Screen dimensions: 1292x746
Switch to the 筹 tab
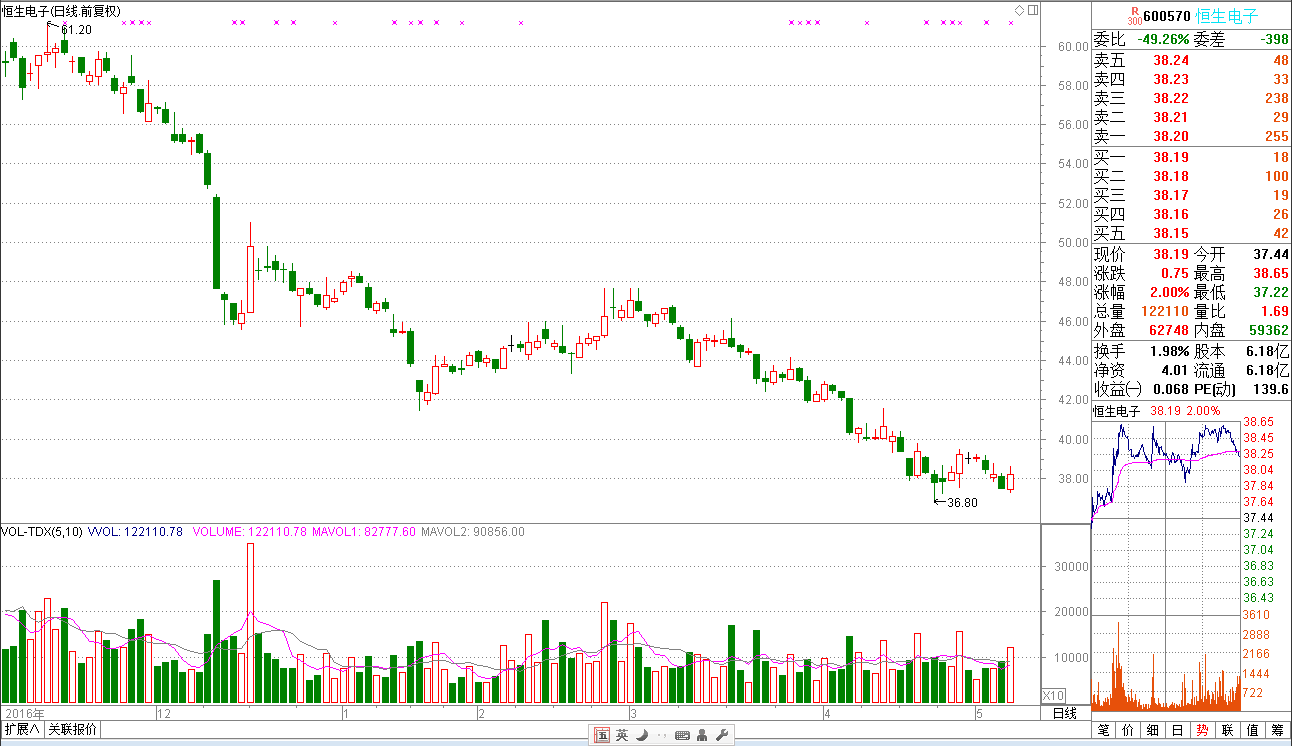(1277, 730)
